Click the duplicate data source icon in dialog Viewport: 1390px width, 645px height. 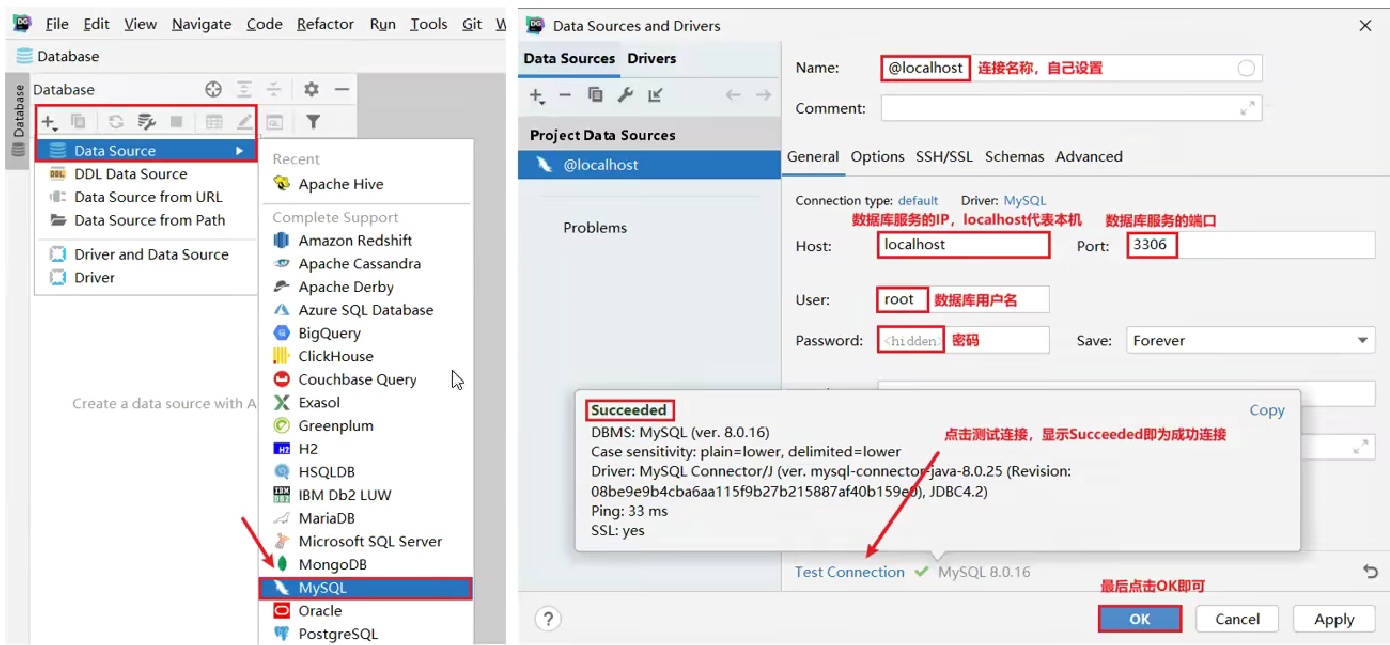595,95
